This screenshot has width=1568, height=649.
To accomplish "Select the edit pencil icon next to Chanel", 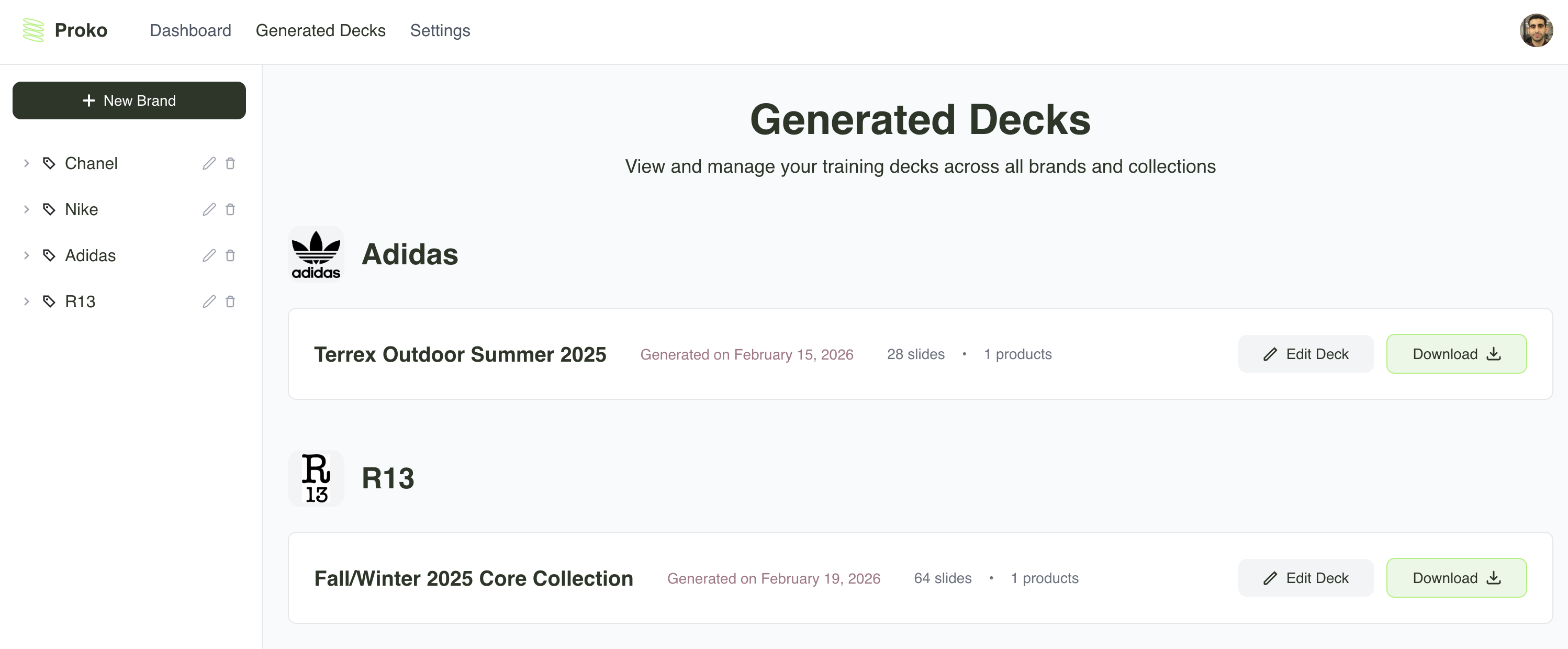I will [208, 163].
